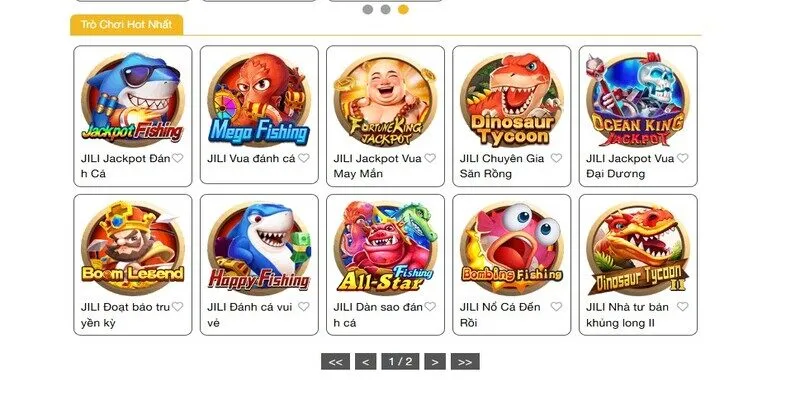Favorite JILI Vua đánh cá with heart
This screenshot has width=800, height=400.
(304, 158)
